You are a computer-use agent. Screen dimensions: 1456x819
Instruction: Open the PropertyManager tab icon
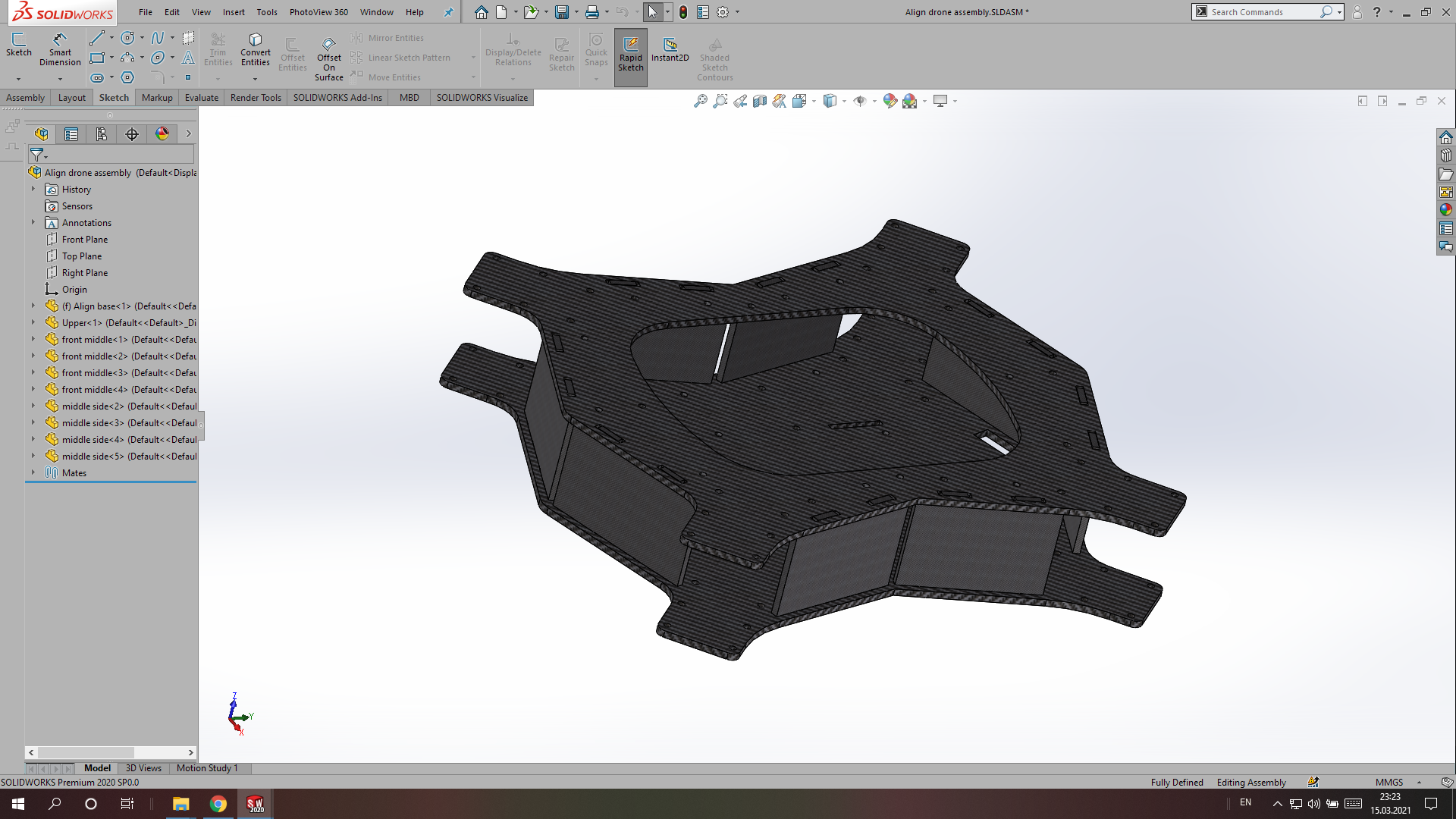point(71,134)
